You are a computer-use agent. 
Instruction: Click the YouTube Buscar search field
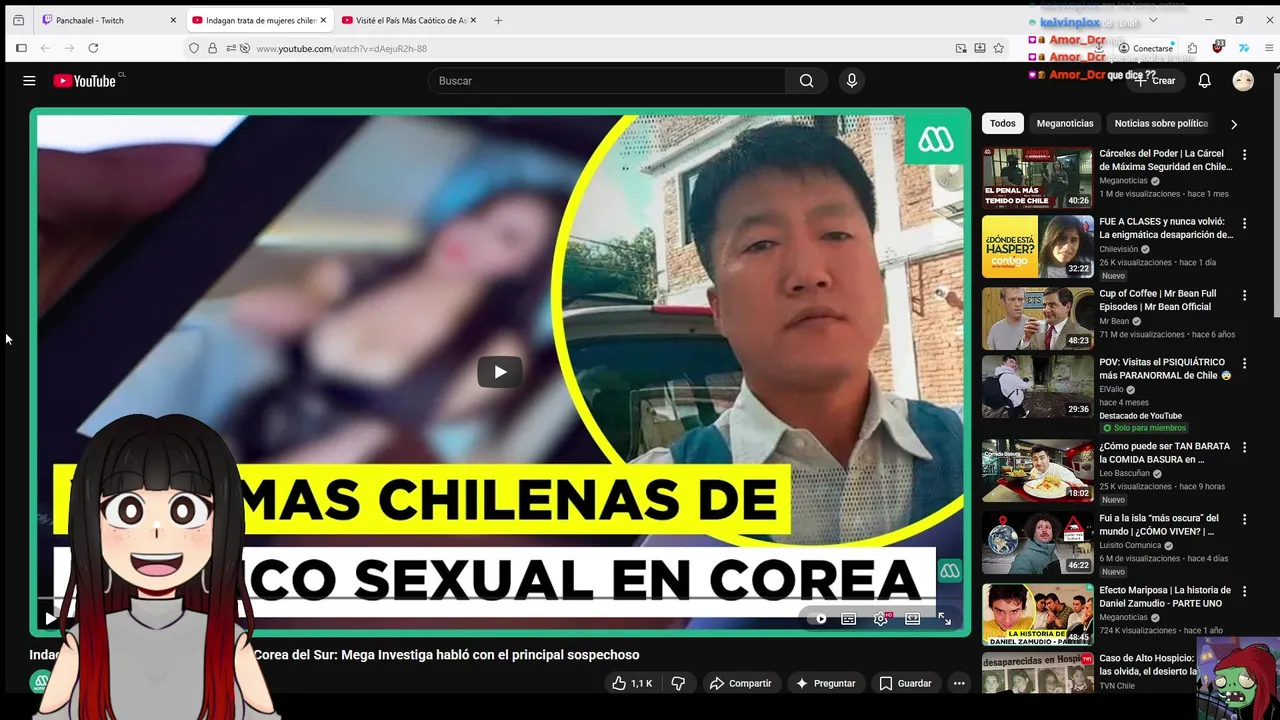click(x=607, y=81)
